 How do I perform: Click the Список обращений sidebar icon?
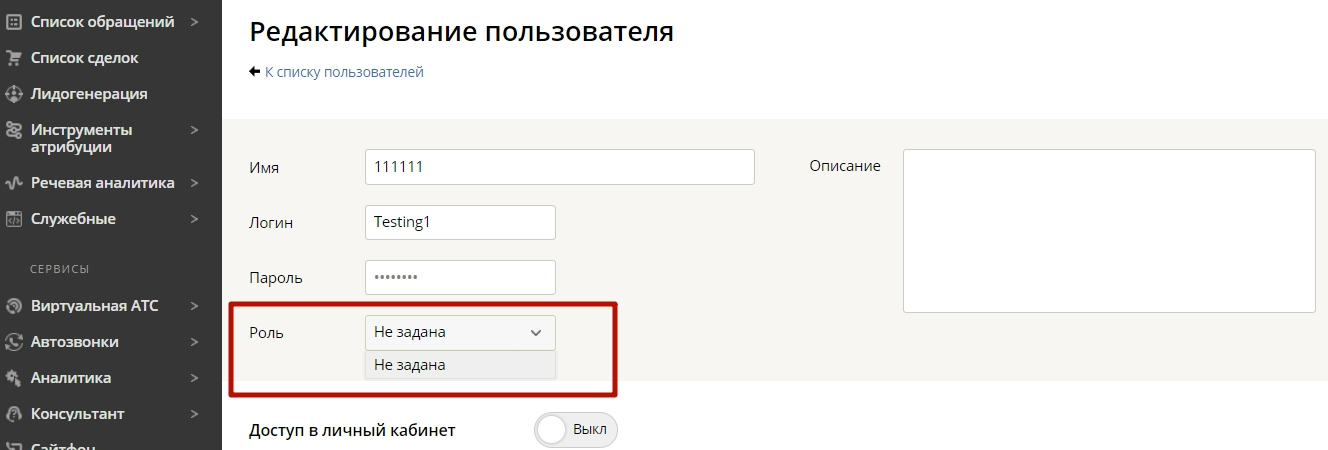point(14,21)
